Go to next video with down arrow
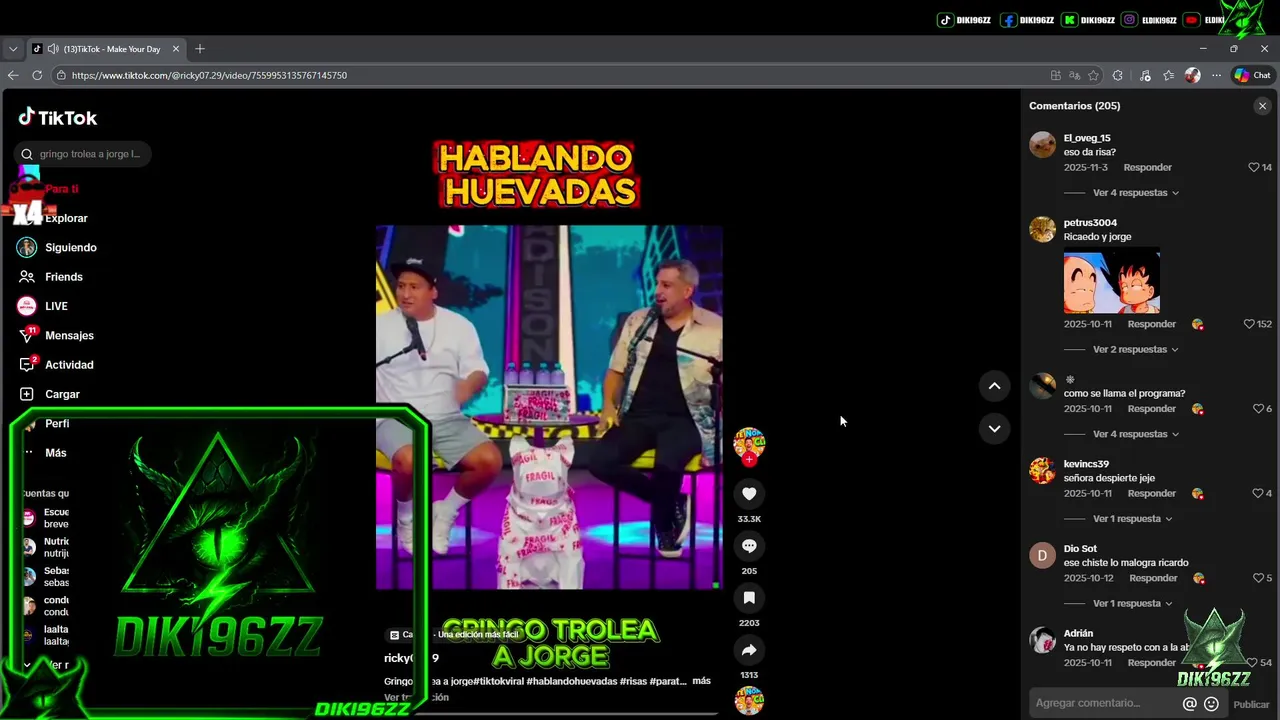The width and height of the screenshot is (1280, 720). point(994,428)
